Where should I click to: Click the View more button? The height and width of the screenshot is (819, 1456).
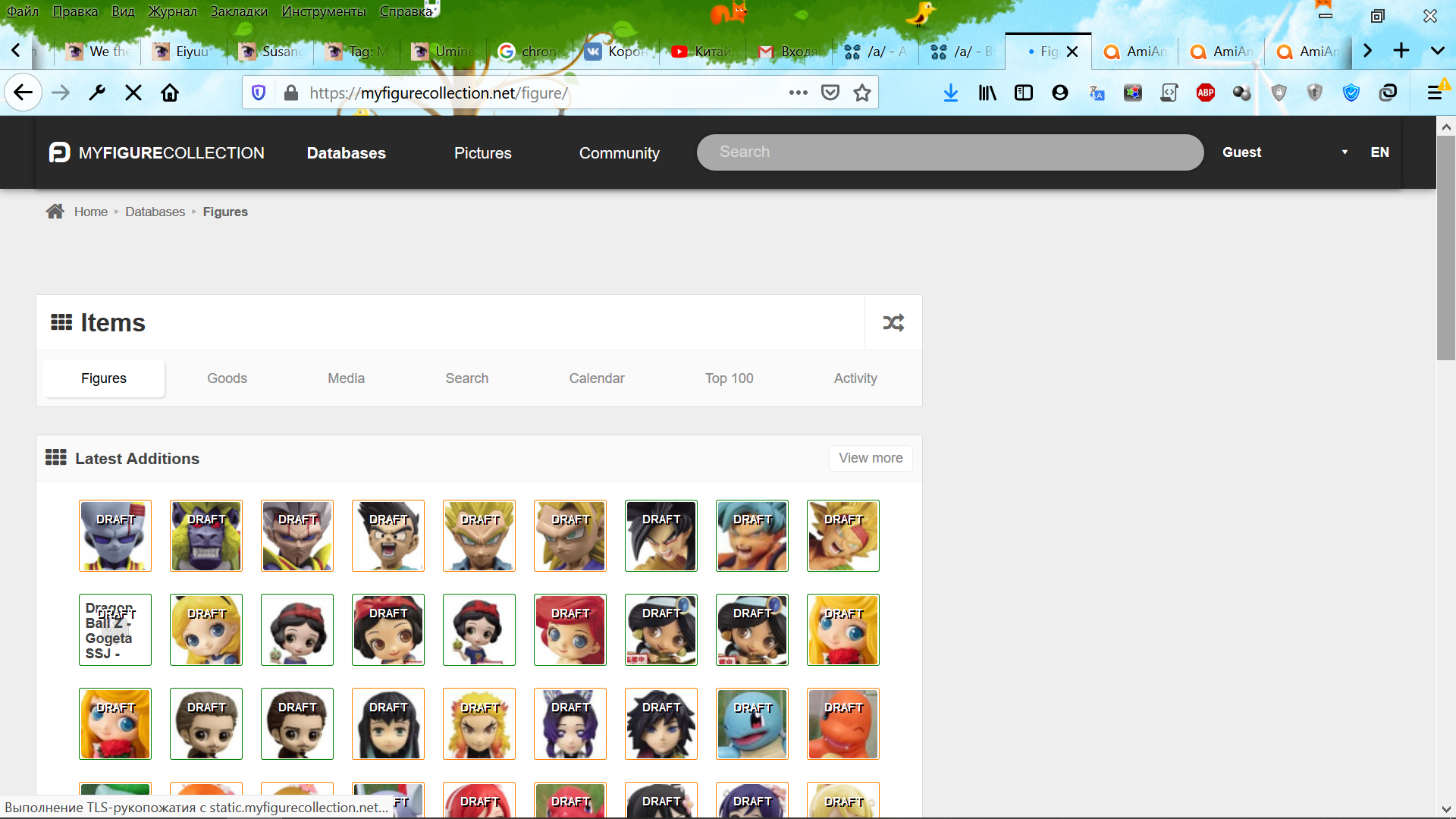point(871,458)
